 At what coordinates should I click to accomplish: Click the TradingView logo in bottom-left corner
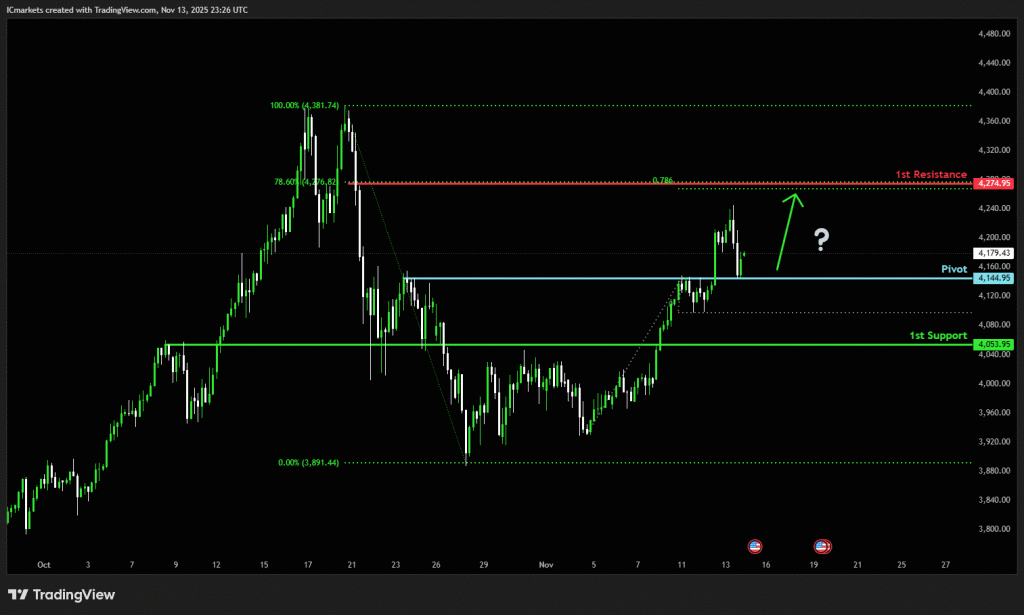click(61, 595)
